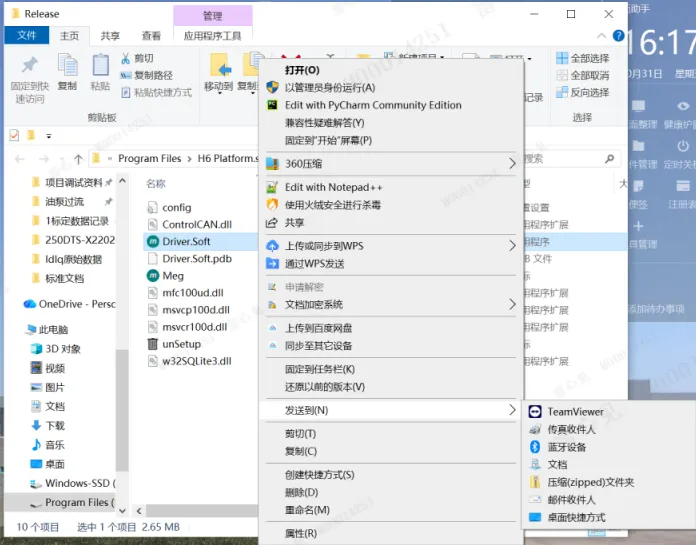The width and height of the screenshot is (696, 545).
Task: Open quick access toolbar customize dropdown
Action: coord(49,136)
